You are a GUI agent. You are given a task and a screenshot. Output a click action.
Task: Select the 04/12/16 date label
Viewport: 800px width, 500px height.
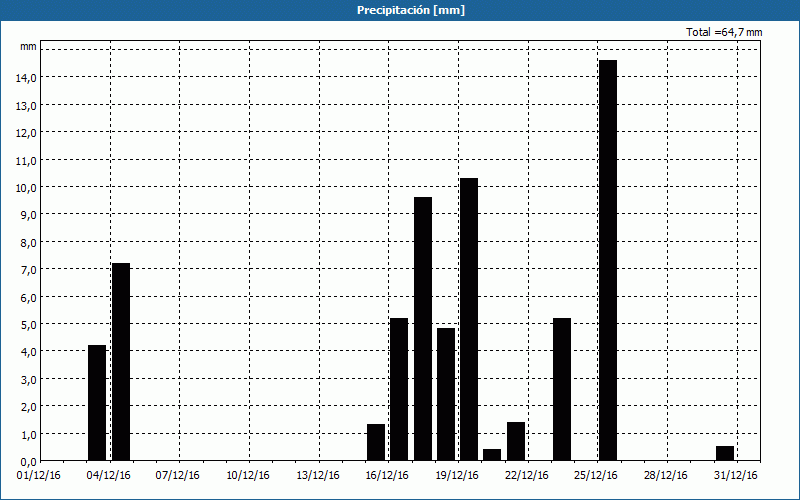109,476
